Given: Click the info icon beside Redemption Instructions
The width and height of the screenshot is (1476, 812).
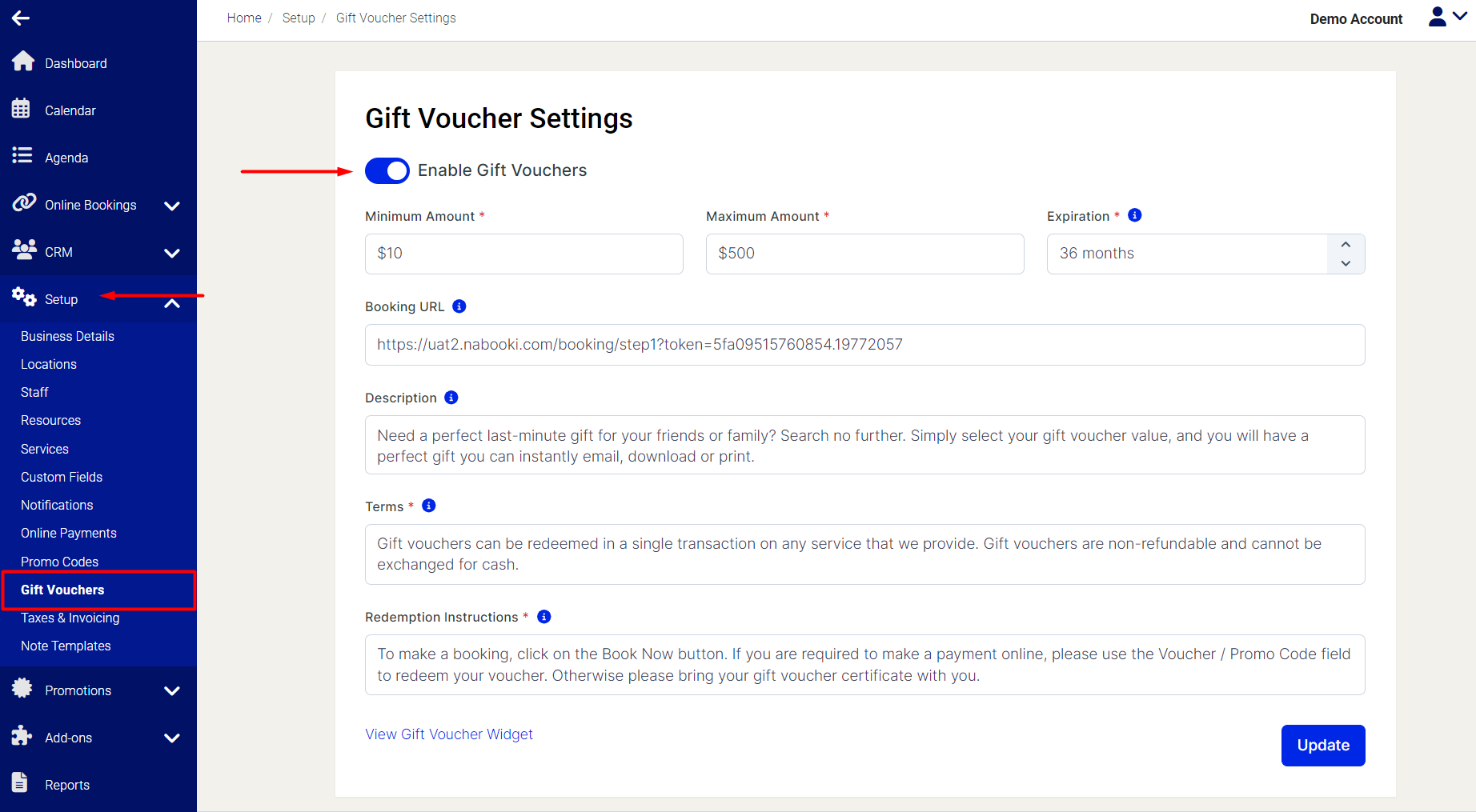Looking at the screenshot, I should click(543, 616).
